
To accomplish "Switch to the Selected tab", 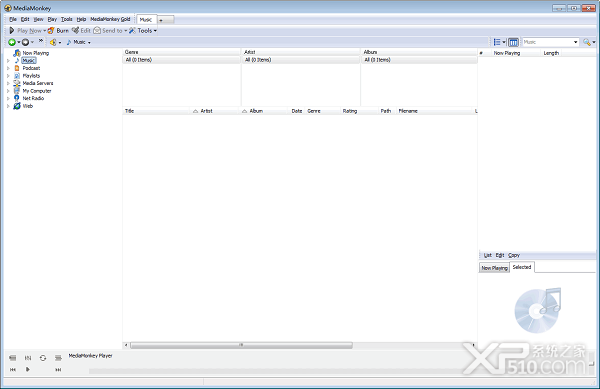I will 522,267.
